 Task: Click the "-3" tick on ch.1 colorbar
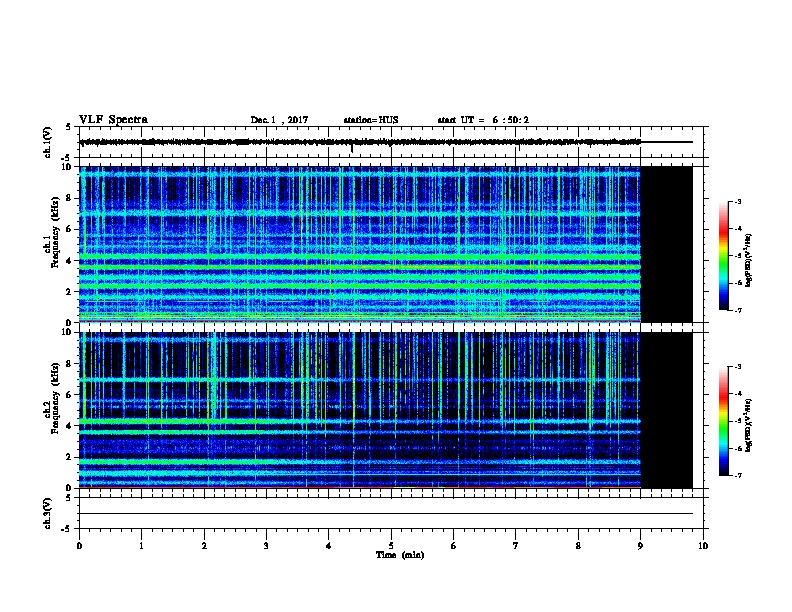click(x=738, y=201)
